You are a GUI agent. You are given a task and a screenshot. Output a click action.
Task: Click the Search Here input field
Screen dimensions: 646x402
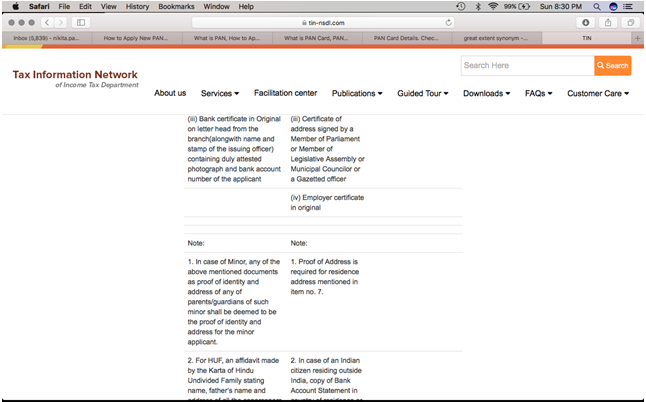coord(527,65)
